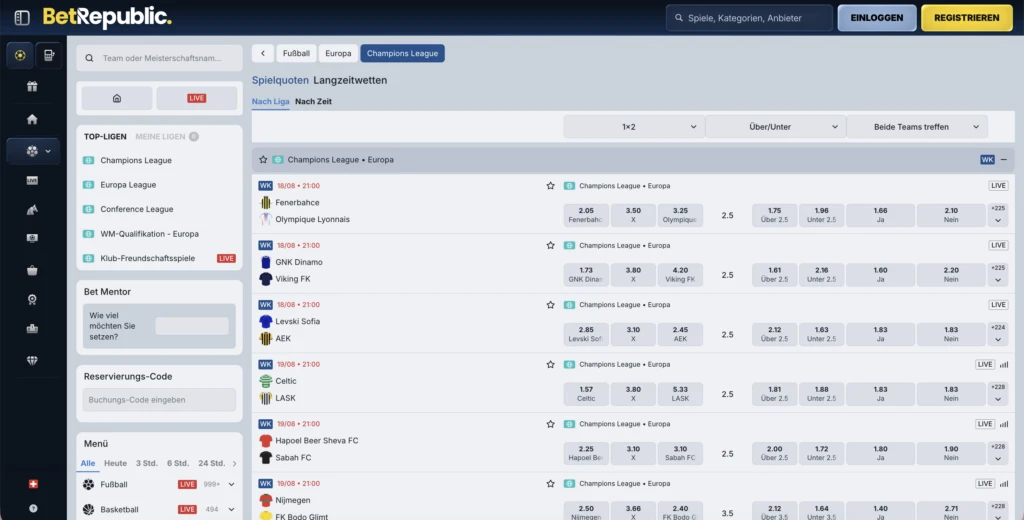Open the Über/Unter market dropdown
Image resolution: width=1024 pixels, height=520 pixels.
pyautogui.click(x=776, y=127)
